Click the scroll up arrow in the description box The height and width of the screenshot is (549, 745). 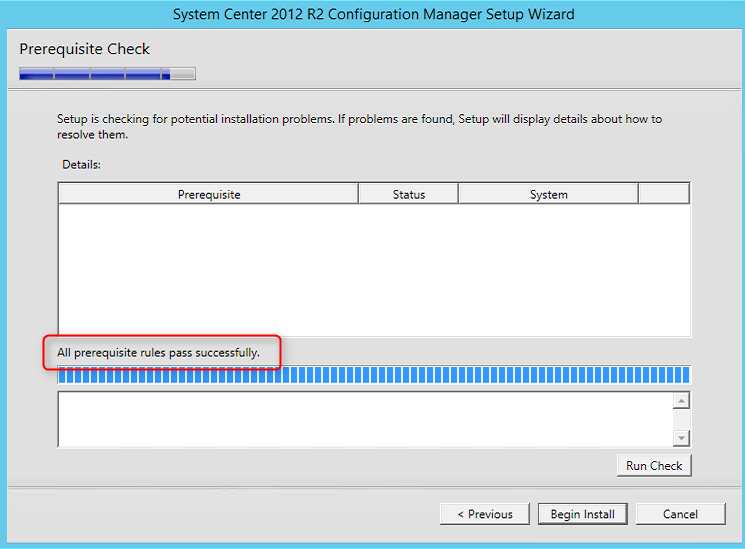pyautogui.click(x=681, y=401)
